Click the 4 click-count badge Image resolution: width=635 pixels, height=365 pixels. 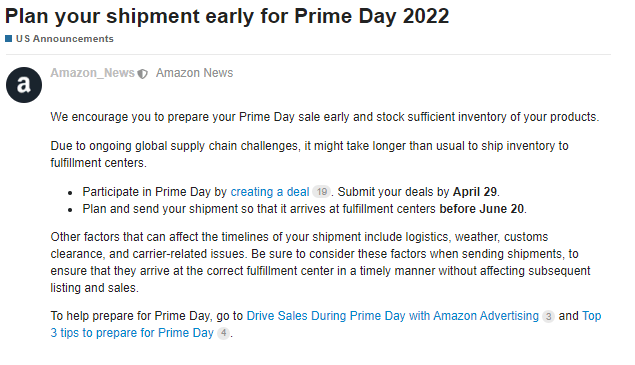[223, 333]
